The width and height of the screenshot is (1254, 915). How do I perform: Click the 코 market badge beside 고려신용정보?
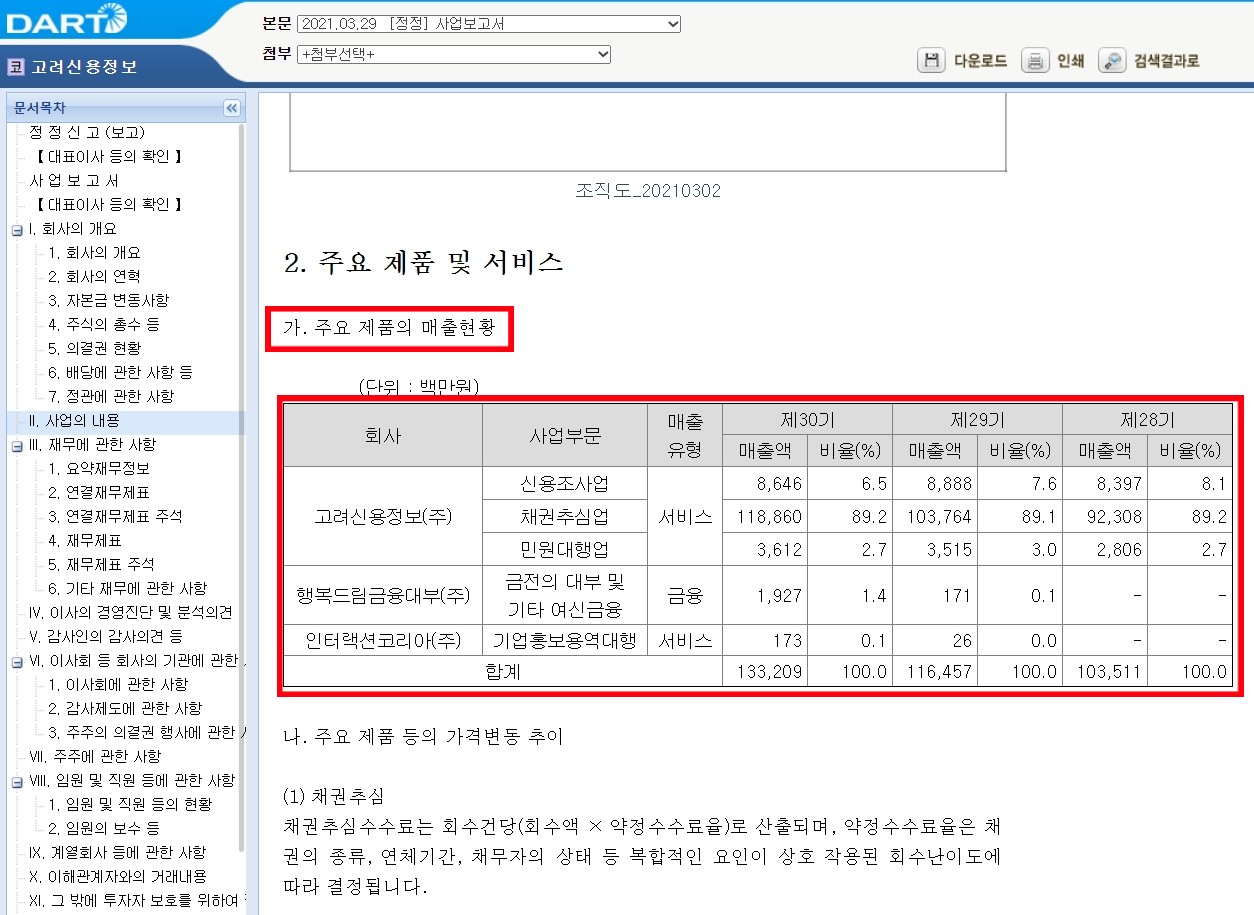click(x=15, y=67)
